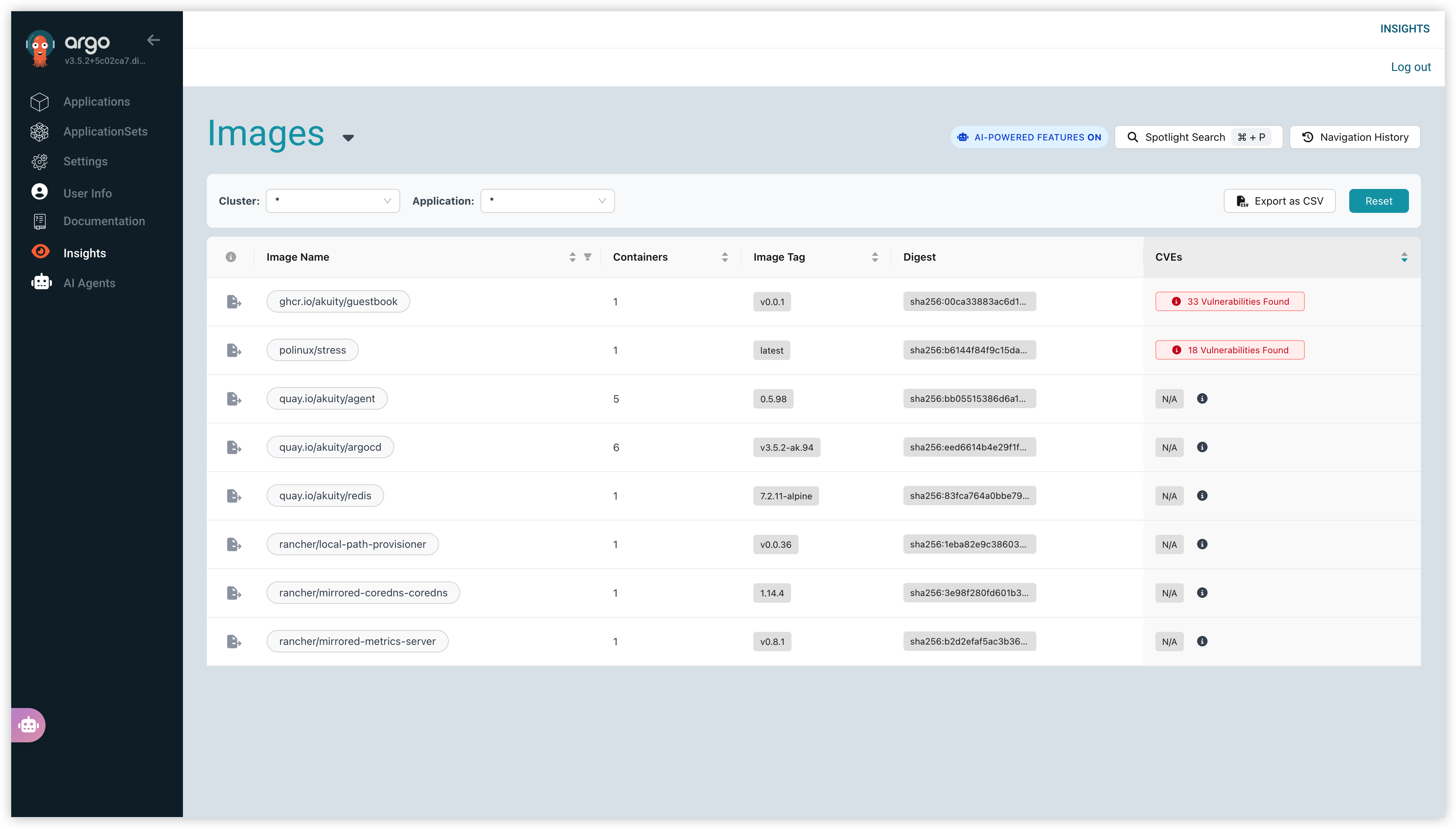Click the row icon for quay.io/akuity/agent
This screenshot has width=1456, height=829.
233,398
